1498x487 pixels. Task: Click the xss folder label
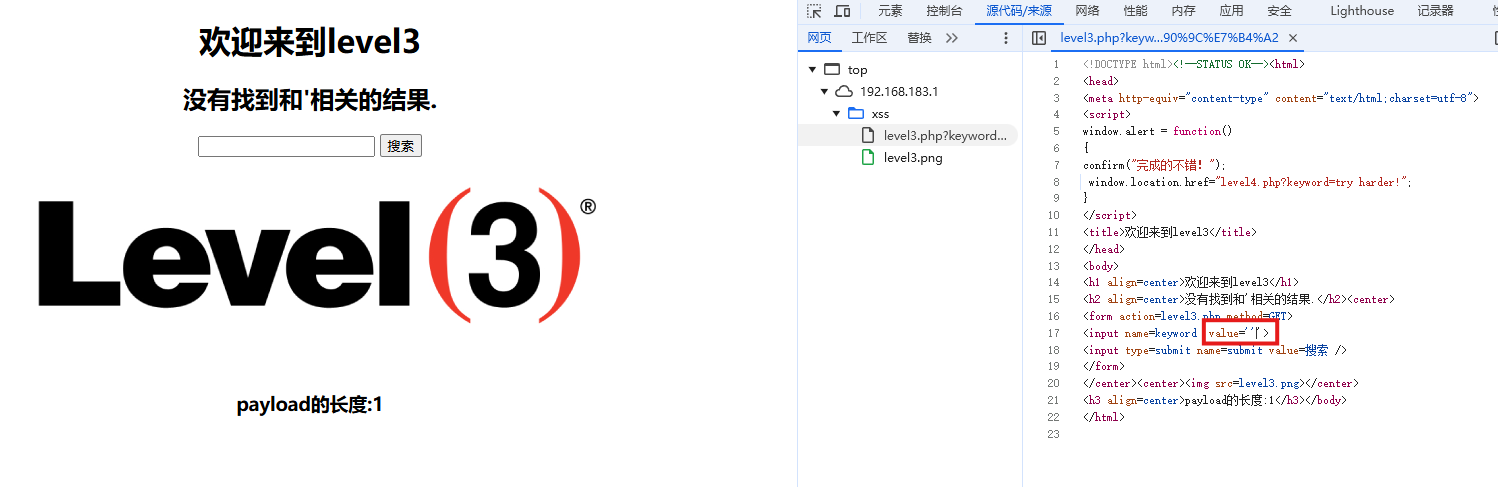(880, 114)
